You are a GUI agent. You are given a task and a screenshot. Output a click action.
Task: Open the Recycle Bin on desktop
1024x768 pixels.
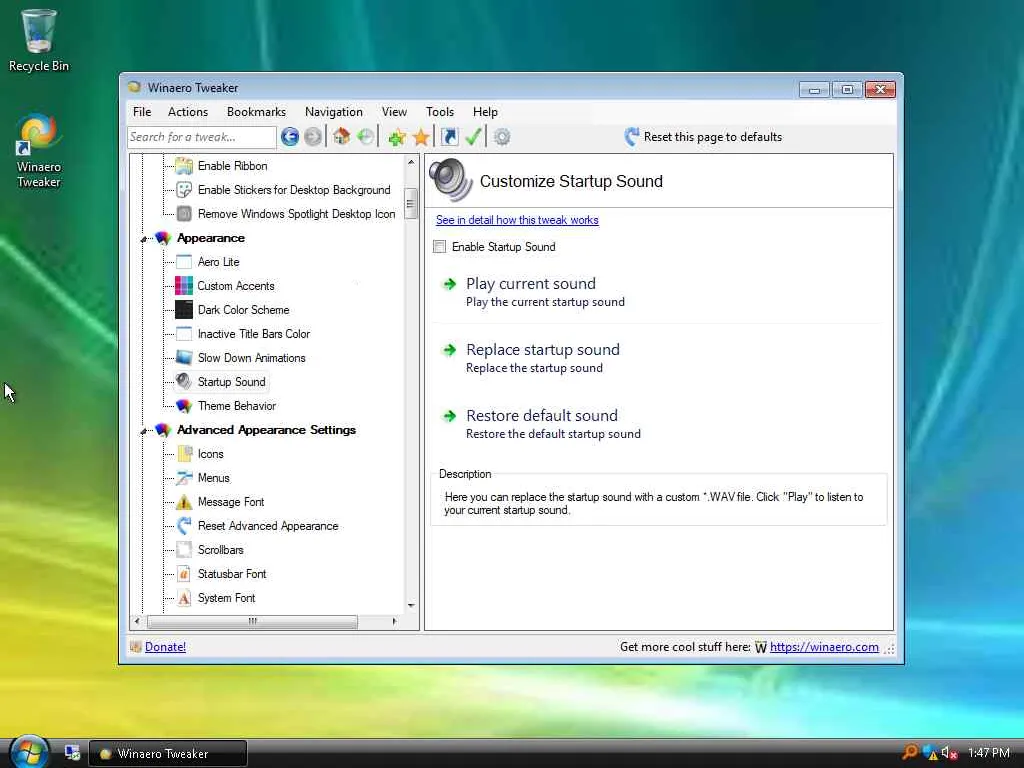pos(39,40)
